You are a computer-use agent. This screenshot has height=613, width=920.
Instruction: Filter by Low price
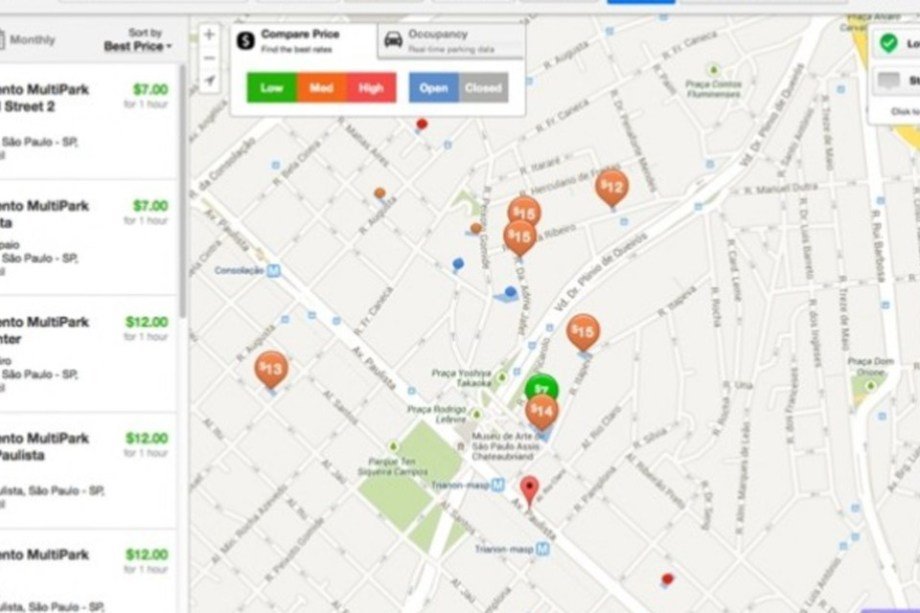click(272, 88)
